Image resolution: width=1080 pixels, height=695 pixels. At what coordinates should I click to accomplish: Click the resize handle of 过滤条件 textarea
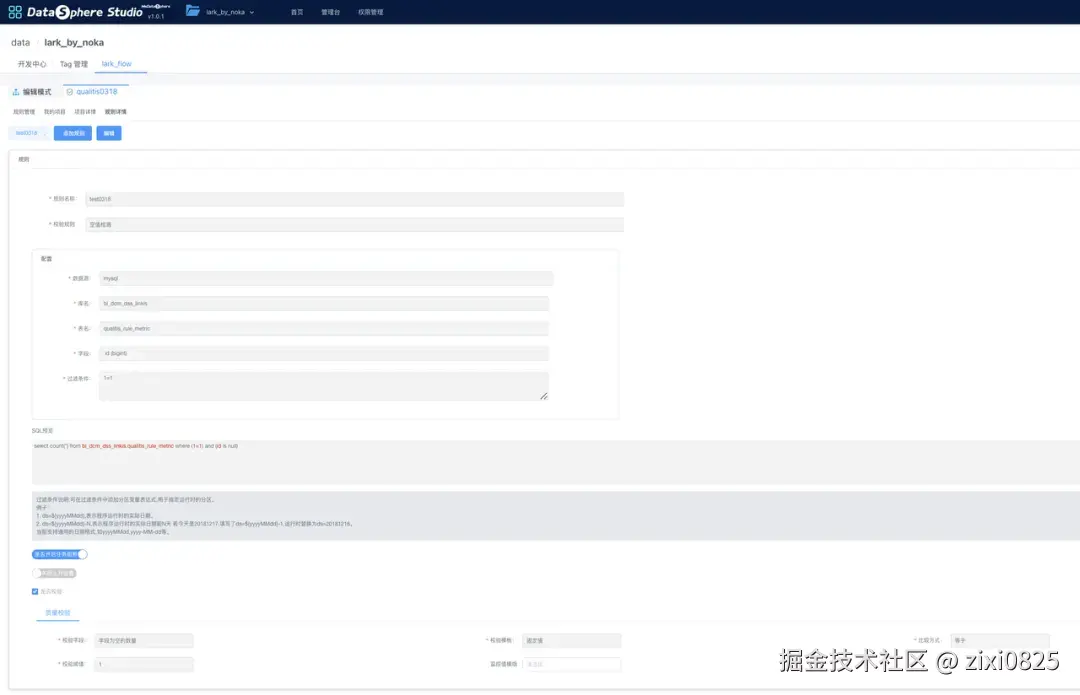545,398
